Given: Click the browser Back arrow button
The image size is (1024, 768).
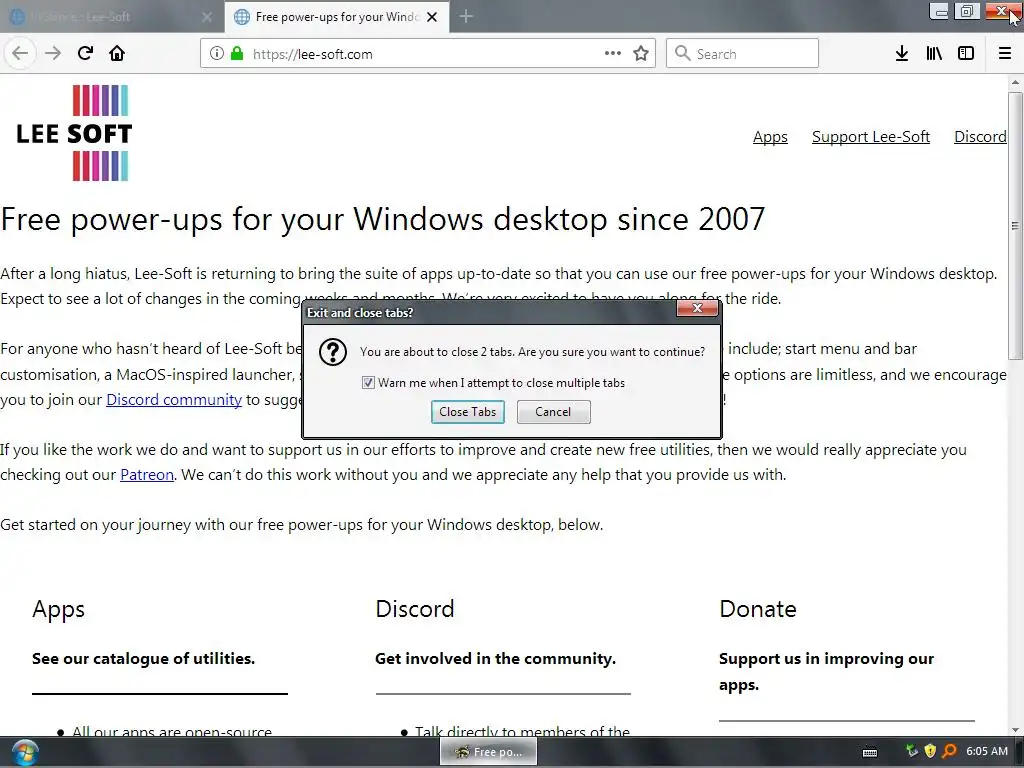Looking at the screenshot, I should [x=20, y=54].
